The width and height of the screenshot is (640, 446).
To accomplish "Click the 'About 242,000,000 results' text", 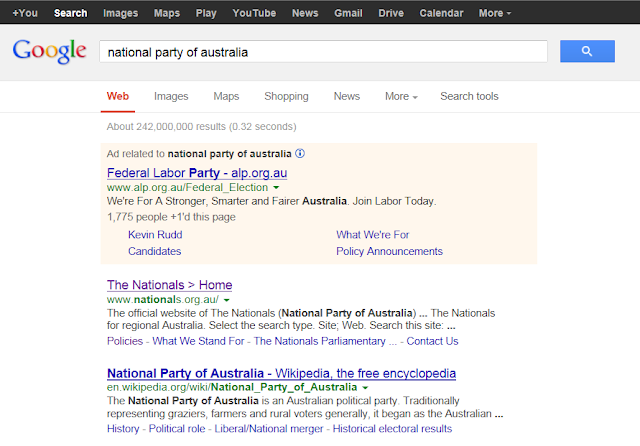I will [166, 126].
